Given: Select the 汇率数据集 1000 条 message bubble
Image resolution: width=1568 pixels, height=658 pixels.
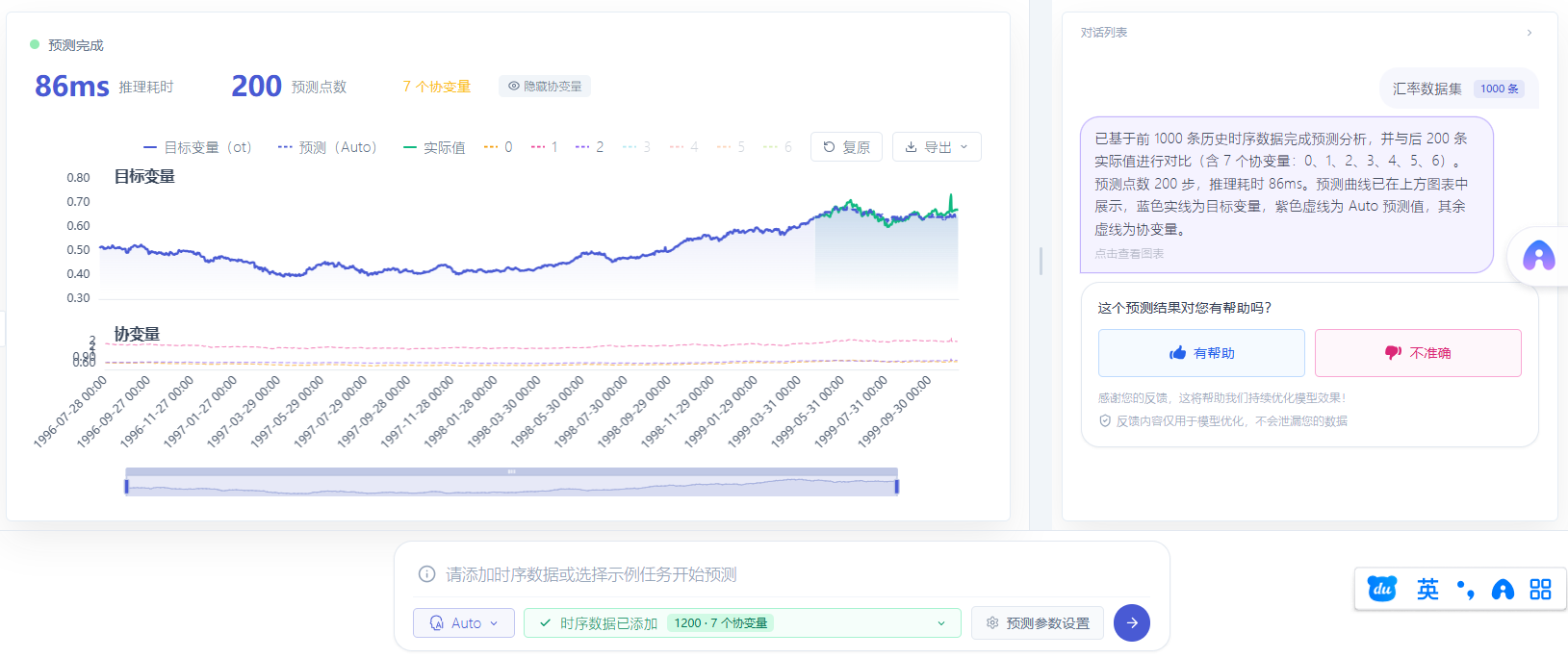Looking at the screenshot, I should (1458, 89).
